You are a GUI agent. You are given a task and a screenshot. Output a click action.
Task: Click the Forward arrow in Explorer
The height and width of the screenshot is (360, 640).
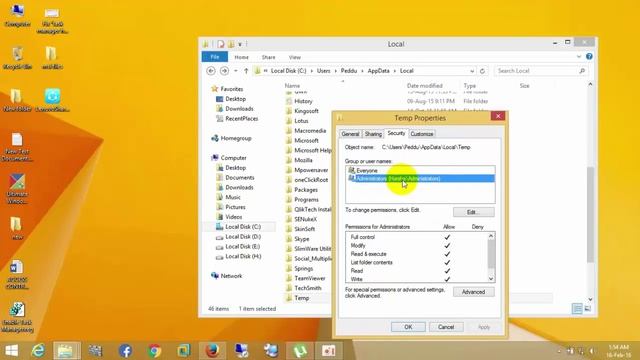pyautogui.click(x=224, y=71)
